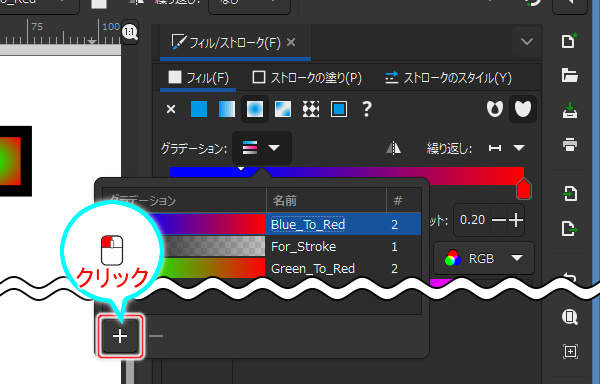600x384 pixels.
Task: Select flat color fill type
Action: click(x=199, y=109)
